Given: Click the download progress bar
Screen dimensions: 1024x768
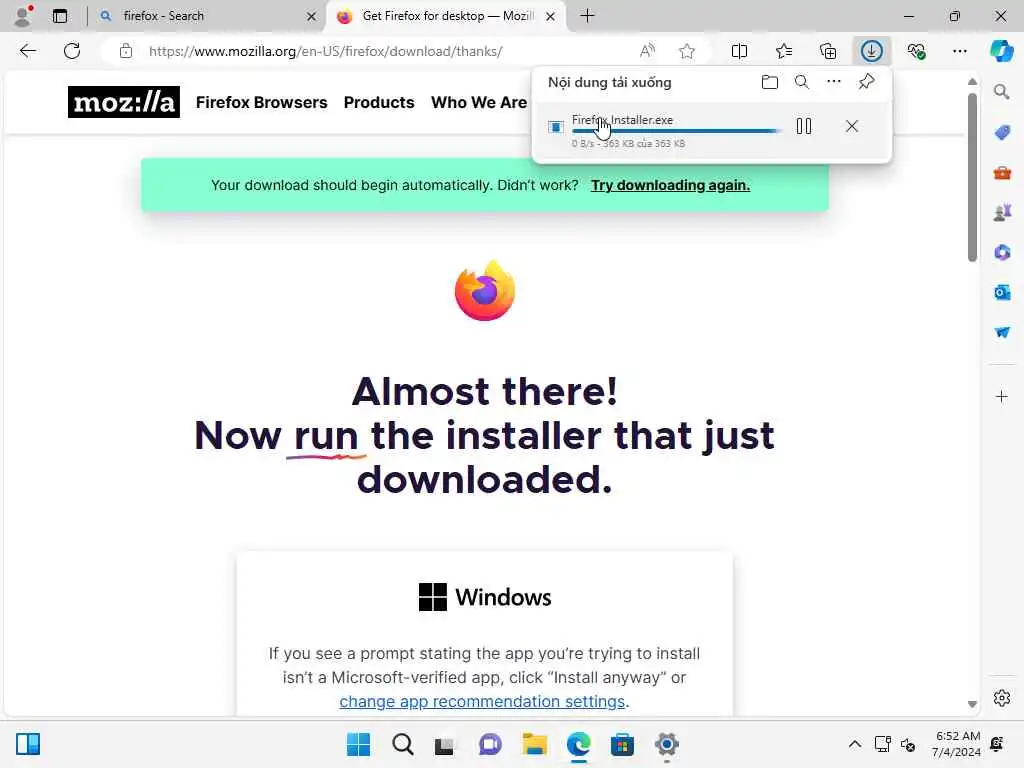Looking at the screenshot, I should coord(676,131).
